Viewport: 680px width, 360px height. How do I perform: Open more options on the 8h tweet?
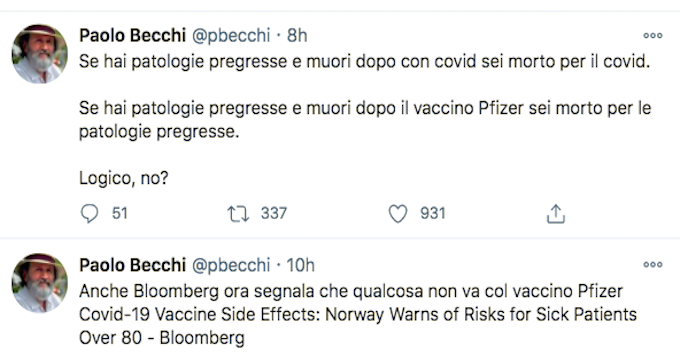click(x=653, y=36)
